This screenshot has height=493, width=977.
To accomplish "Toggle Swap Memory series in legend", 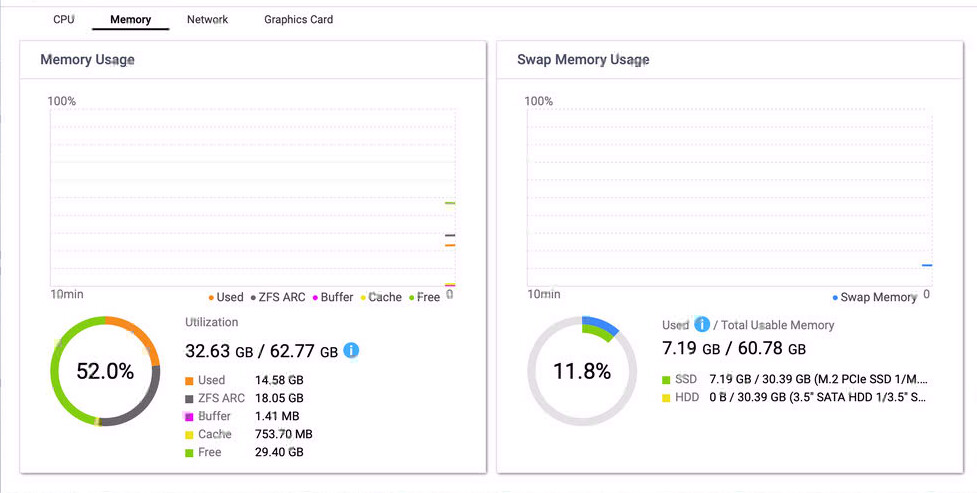I will [x=874, y=297].
